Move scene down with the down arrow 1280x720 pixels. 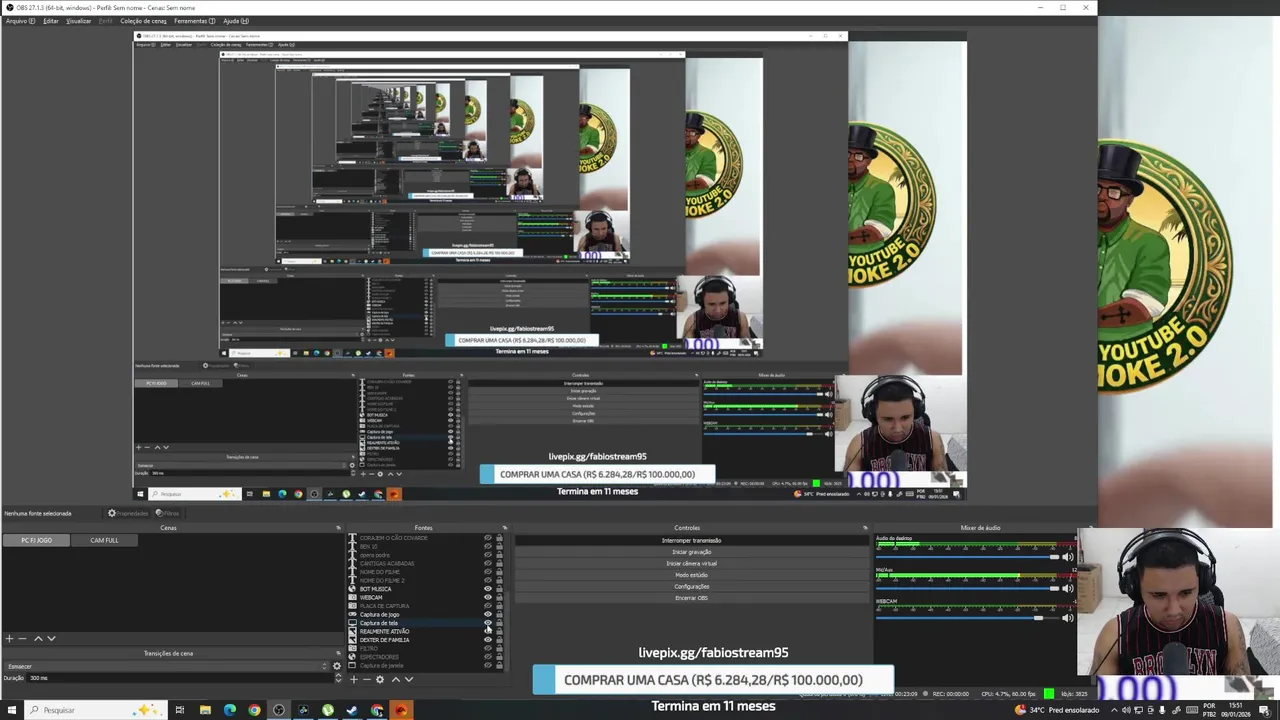click(51, 638)
